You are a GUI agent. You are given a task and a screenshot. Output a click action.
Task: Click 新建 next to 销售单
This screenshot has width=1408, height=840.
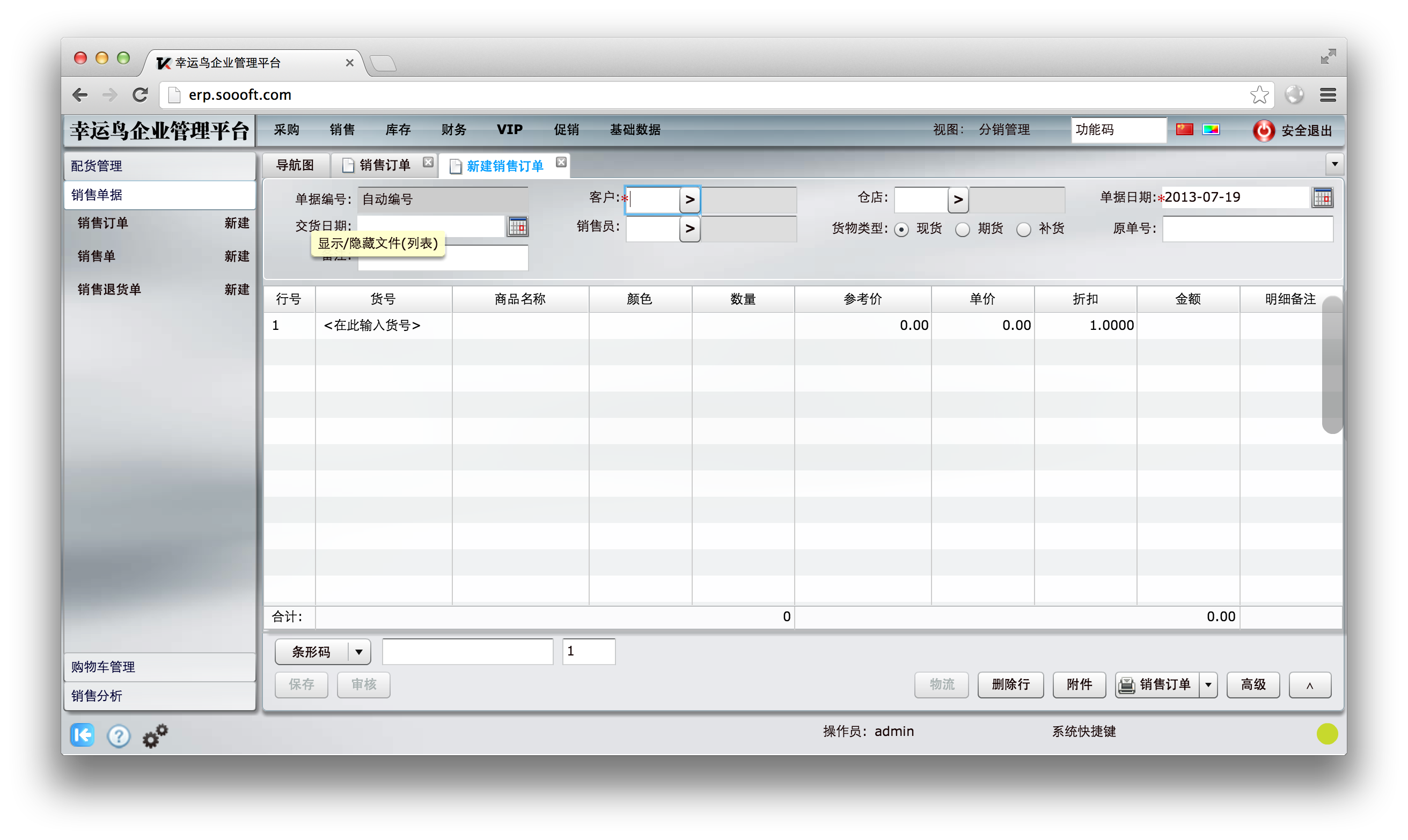tap(237, 256)
